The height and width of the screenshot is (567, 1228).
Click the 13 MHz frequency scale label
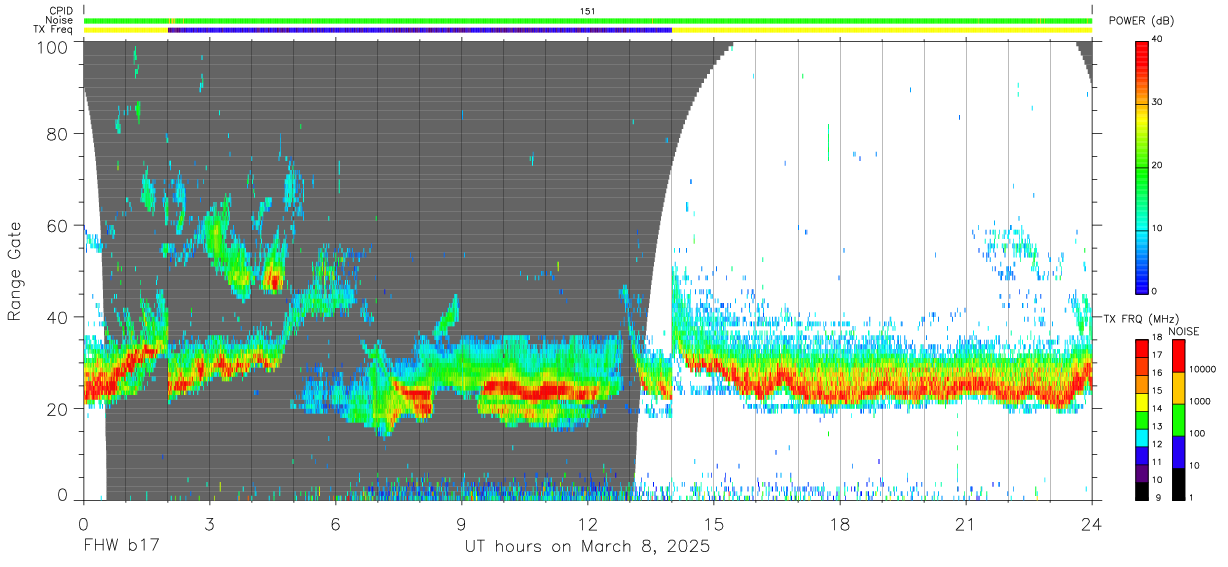click(1158, 427)
